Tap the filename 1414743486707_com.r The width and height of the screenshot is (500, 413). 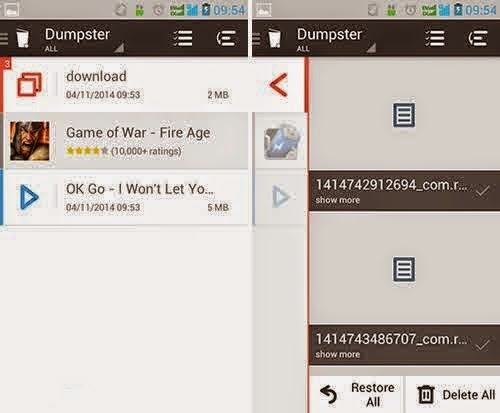pyautogui.click(x=391, y=339)
